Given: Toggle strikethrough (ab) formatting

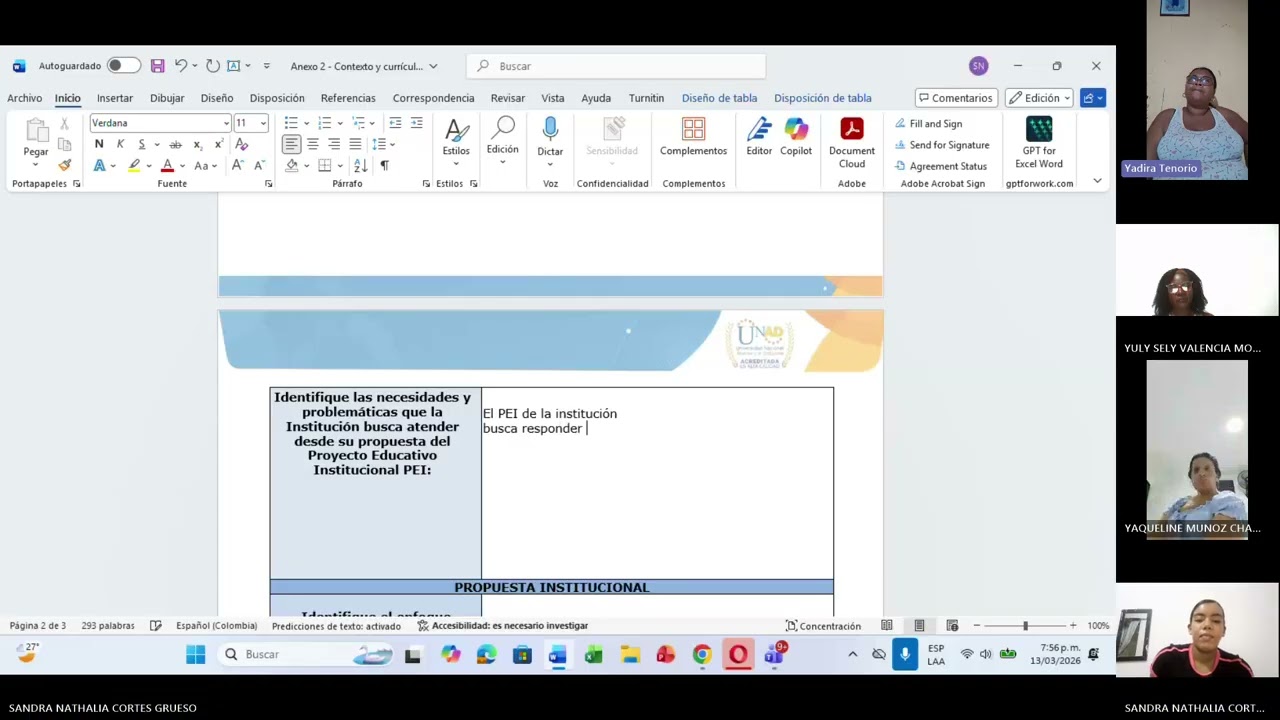Looking at the screenshot, I should [x=176, y=145].
